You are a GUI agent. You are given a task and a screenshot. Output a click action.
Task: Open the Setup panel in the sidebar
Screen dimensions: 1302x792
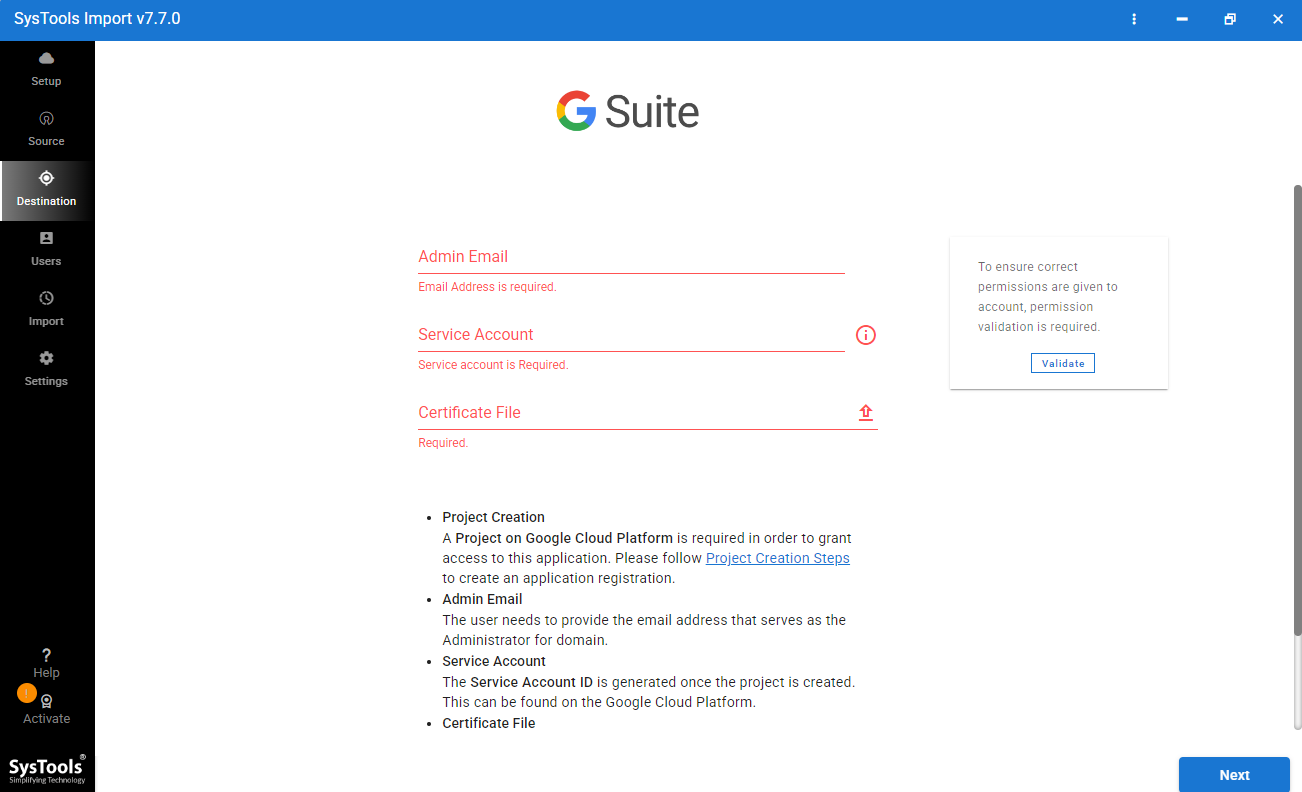tap(46, 67)
